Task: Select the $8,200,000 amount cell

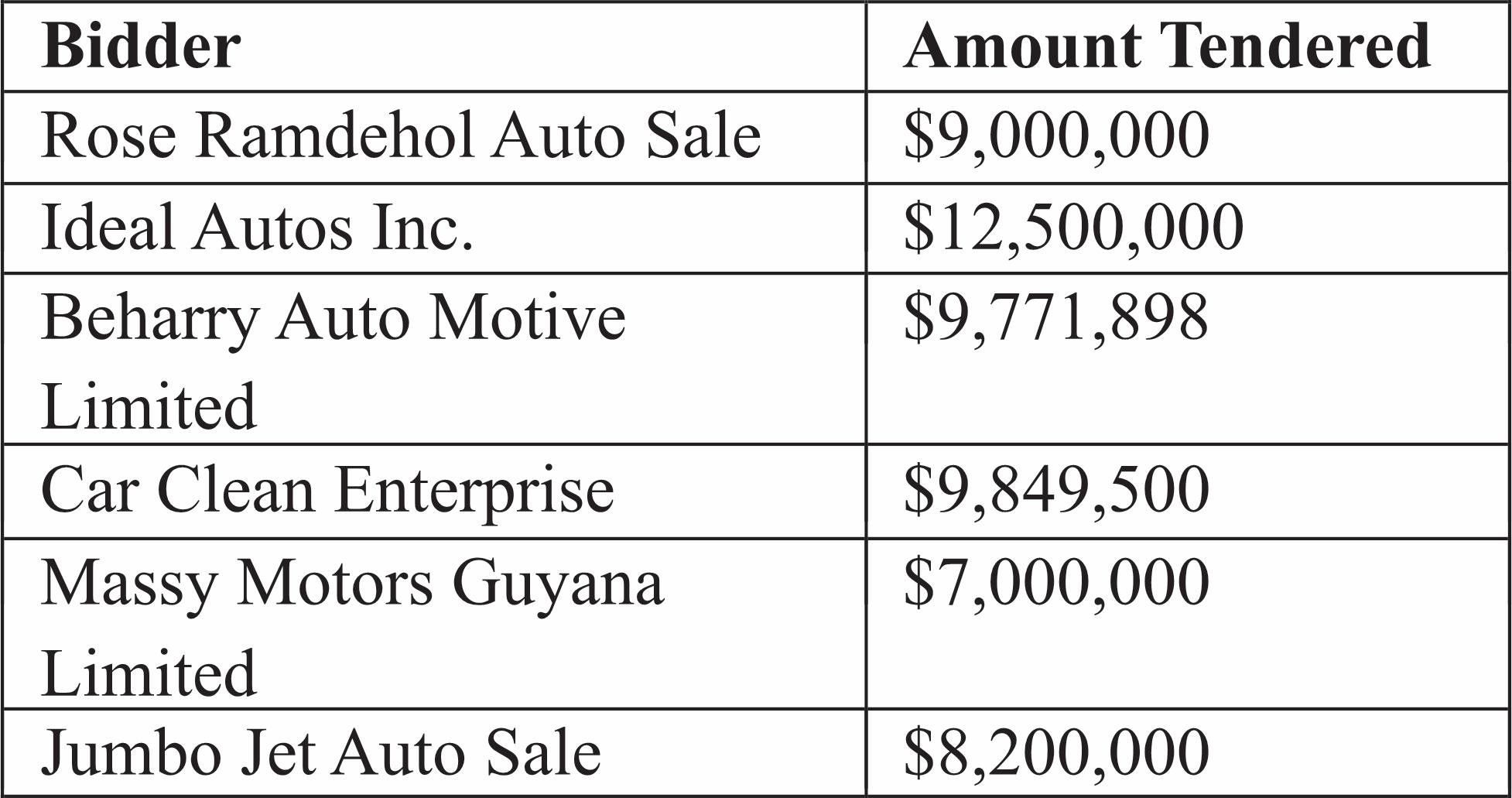Action: pyautogui.click(x=1055, y=752)
